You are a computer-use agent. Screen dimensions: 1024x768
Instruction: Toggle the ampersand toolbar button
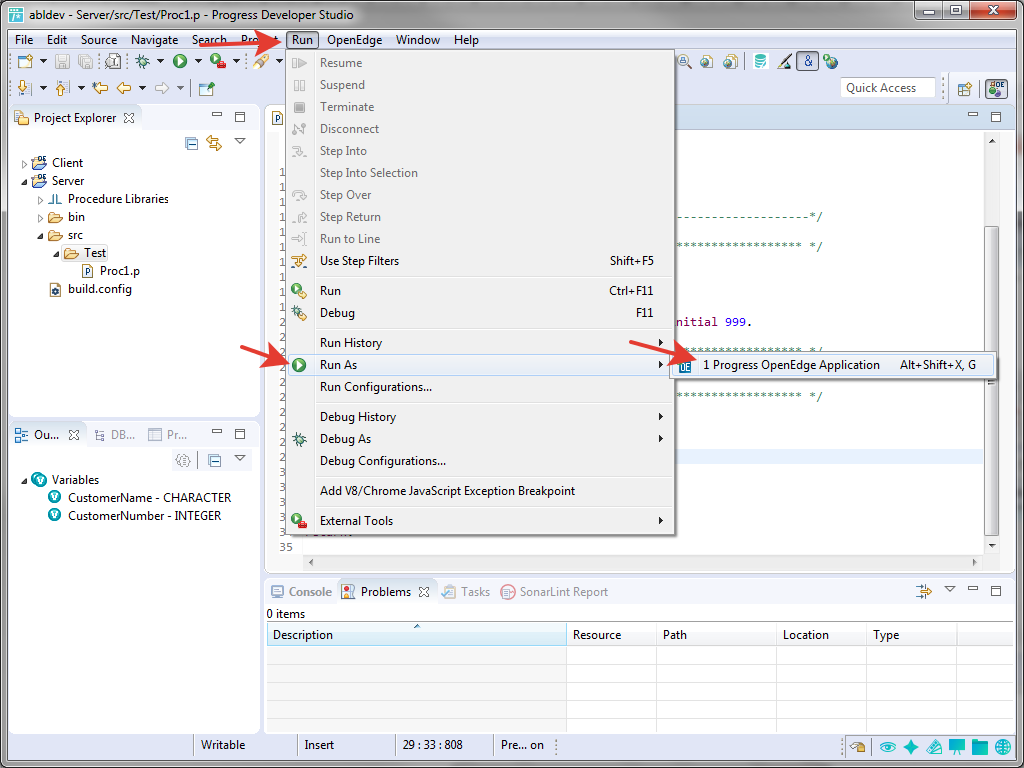(808, 61)
